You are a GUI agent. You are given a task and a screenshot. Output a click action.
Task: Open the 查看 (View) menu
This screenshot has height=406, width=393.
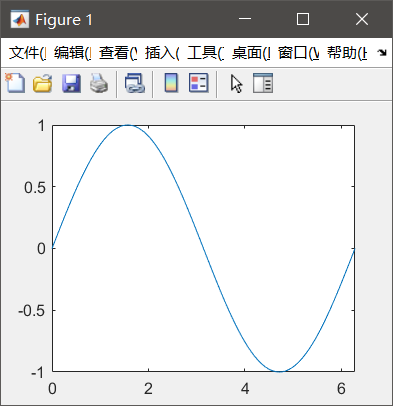point(118,53)
